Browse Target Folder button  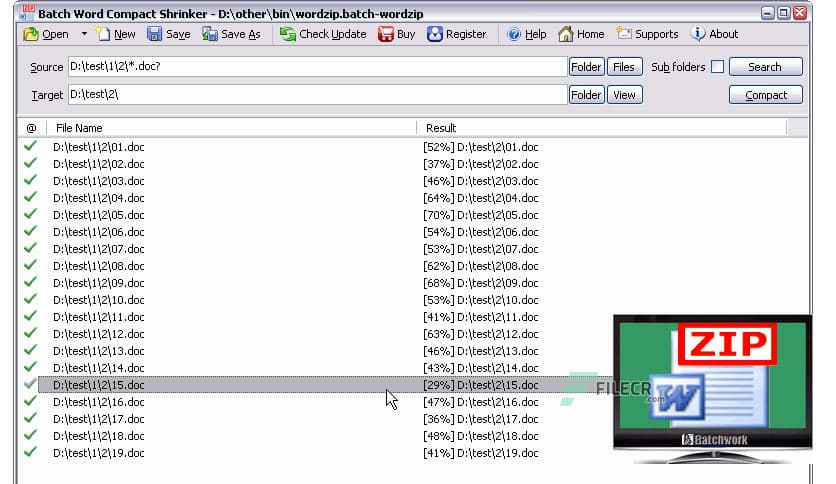click(x=586, y=95)
